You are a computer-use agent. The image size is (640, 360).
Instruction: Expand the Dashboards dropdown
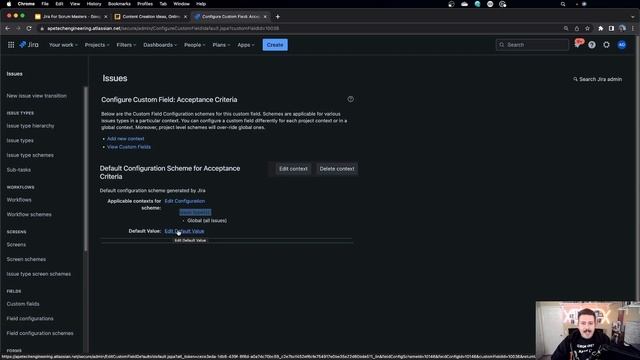[160, 45]
